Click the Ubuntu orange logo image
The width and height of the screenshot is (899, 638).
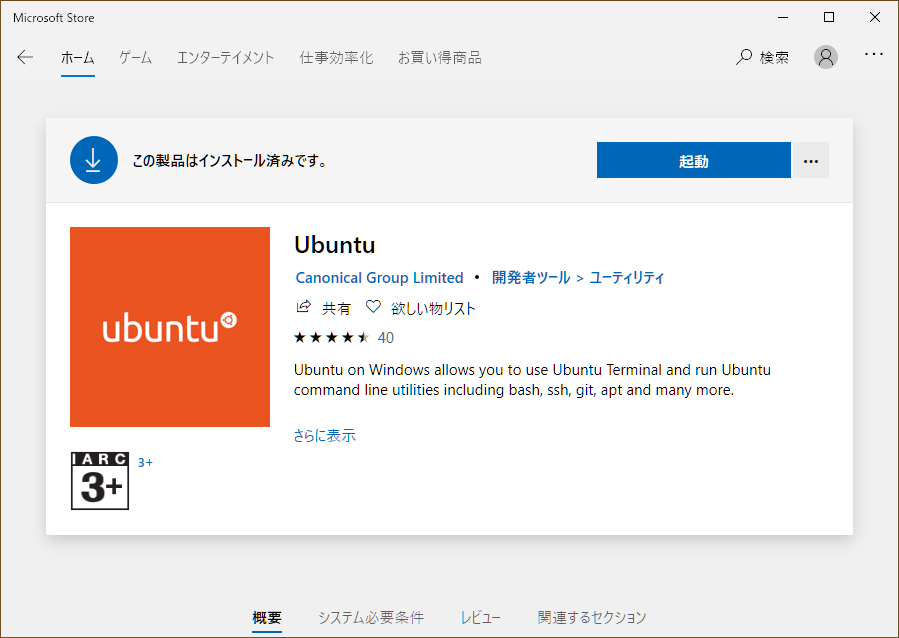(170, 327)
